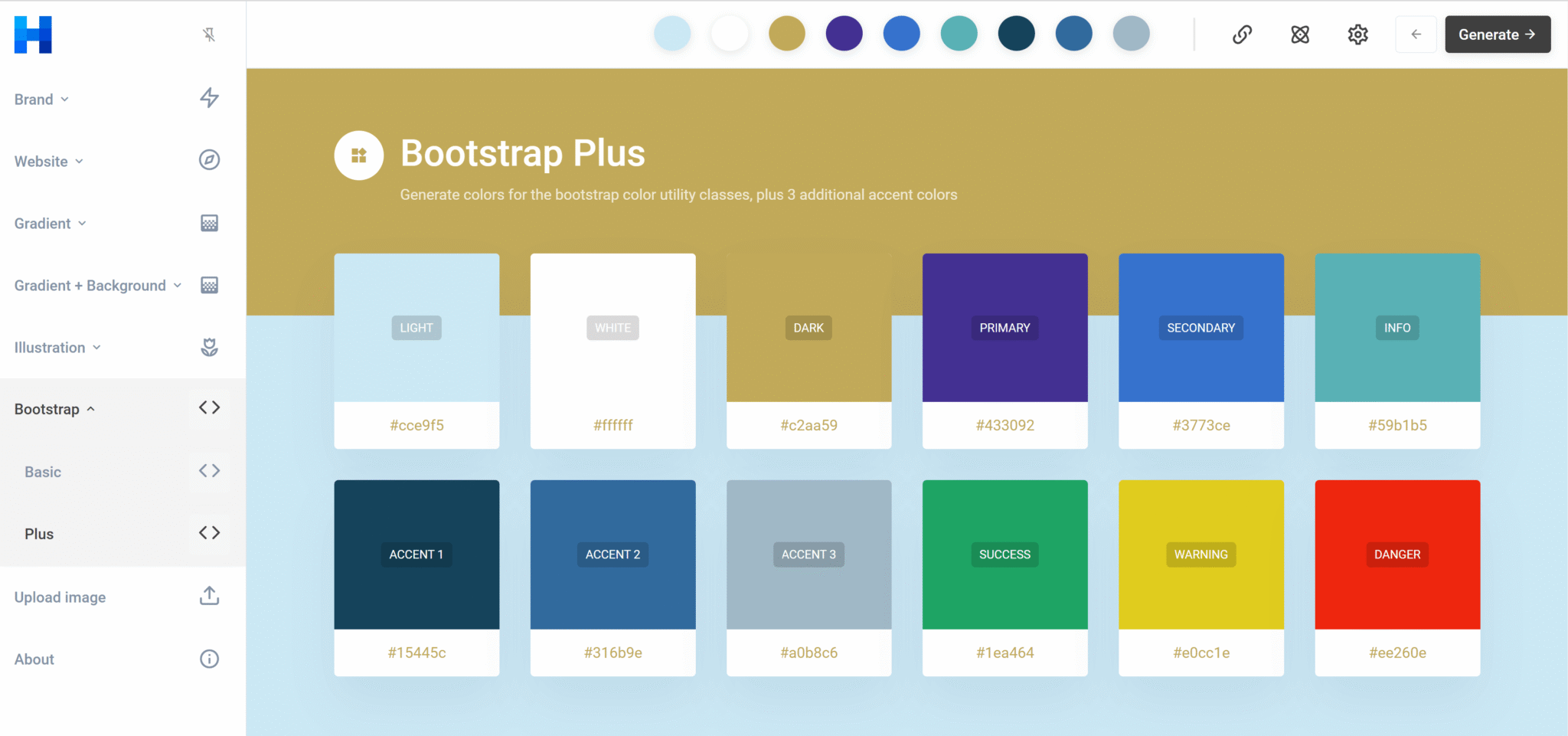This screenshot has height=736, width=1568.
Task: Select the Brand lightning icon
Action: coord(209,98)
